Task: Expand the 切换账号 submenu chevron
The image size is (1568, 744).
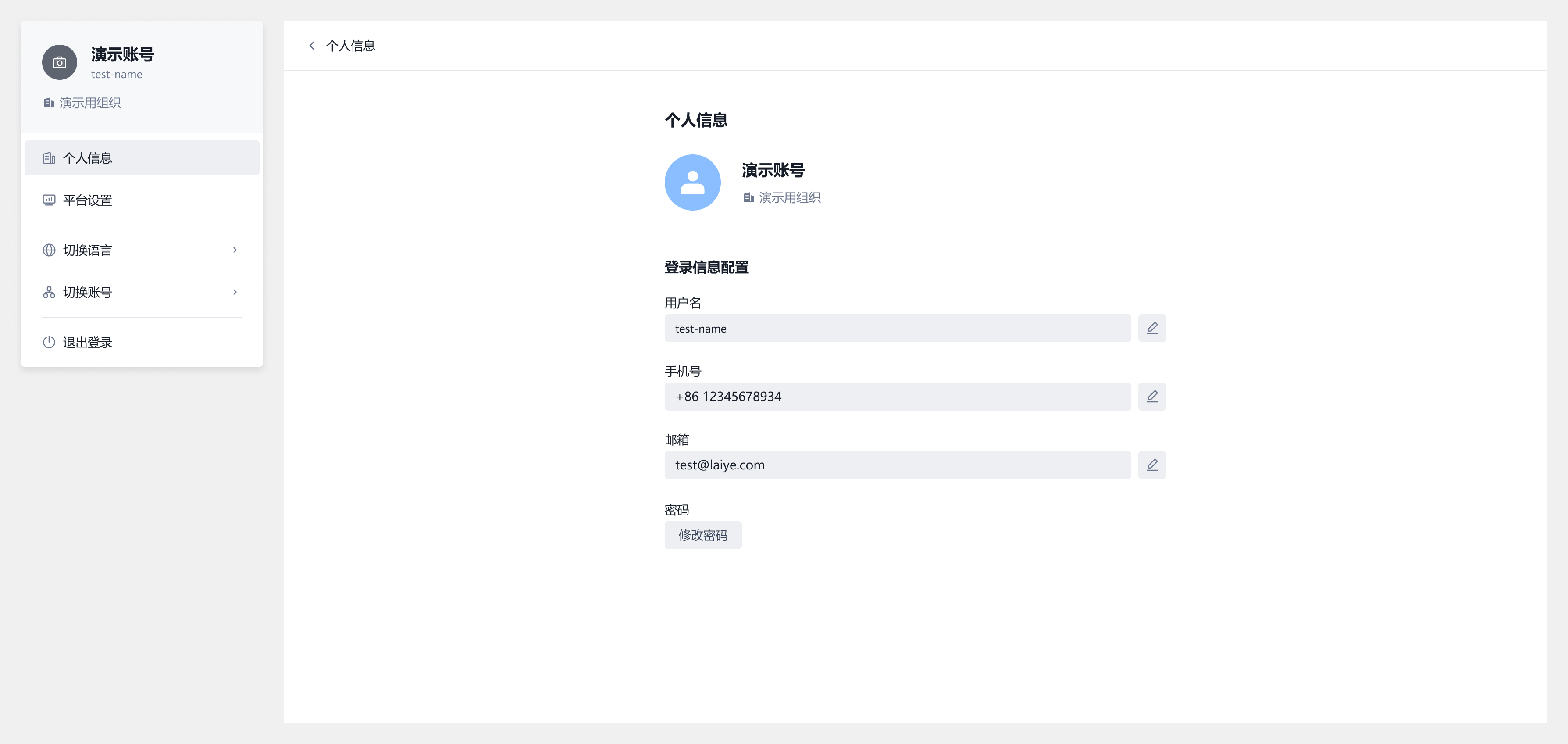Action: pos(235,292)
